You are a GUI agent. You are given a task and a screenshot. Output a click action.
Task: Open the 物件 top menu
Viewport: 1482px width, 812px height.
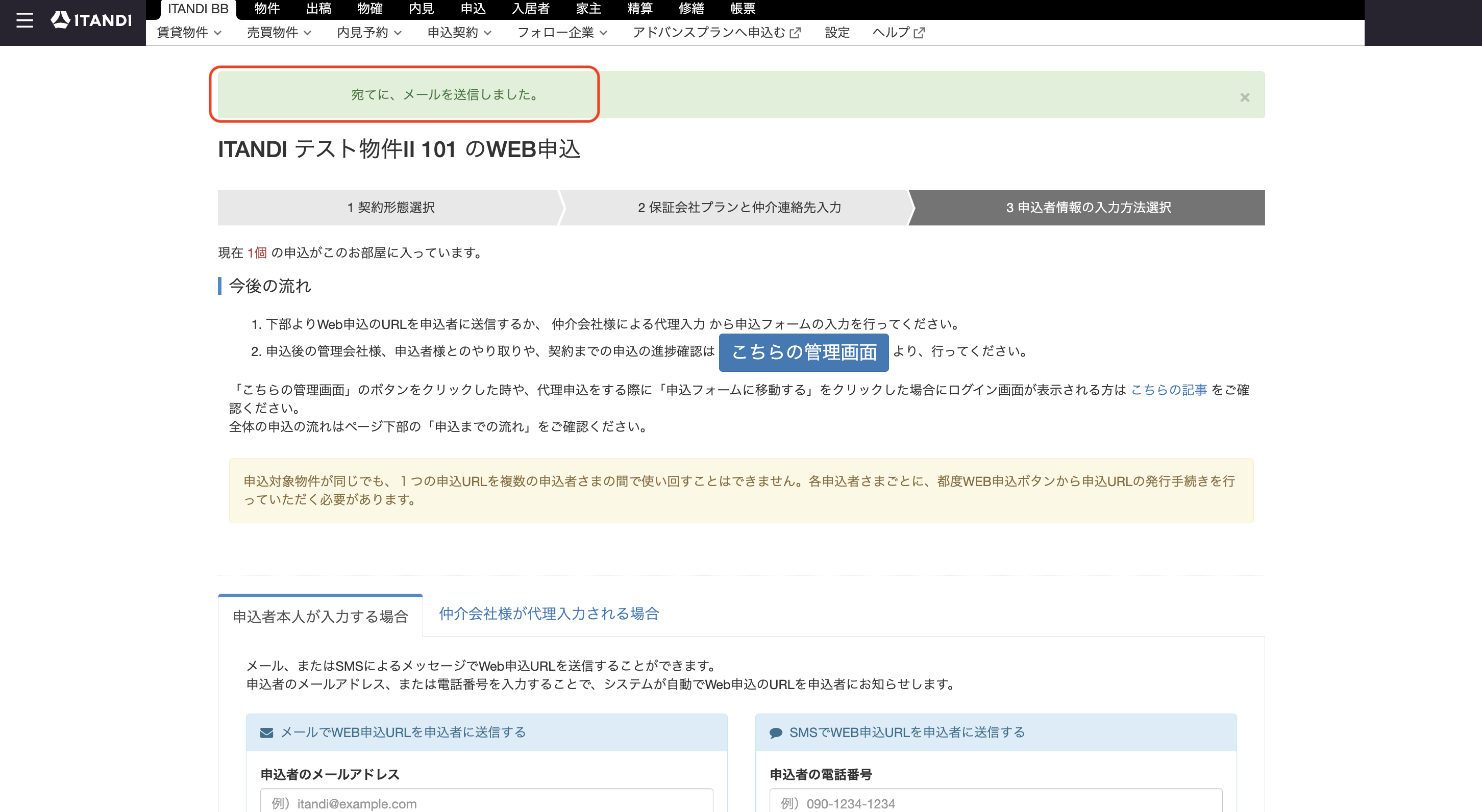coord(267,9)
